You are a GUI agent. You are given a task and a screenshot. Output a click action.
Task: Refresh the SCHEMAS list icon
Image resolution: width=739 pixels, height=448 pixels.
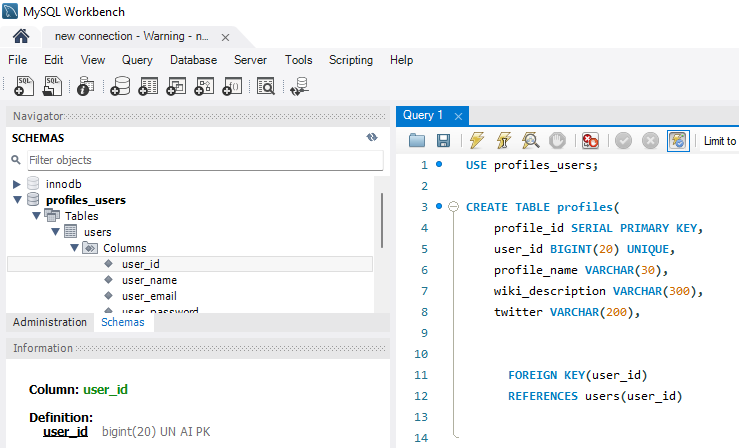click(x=372, y=137)
